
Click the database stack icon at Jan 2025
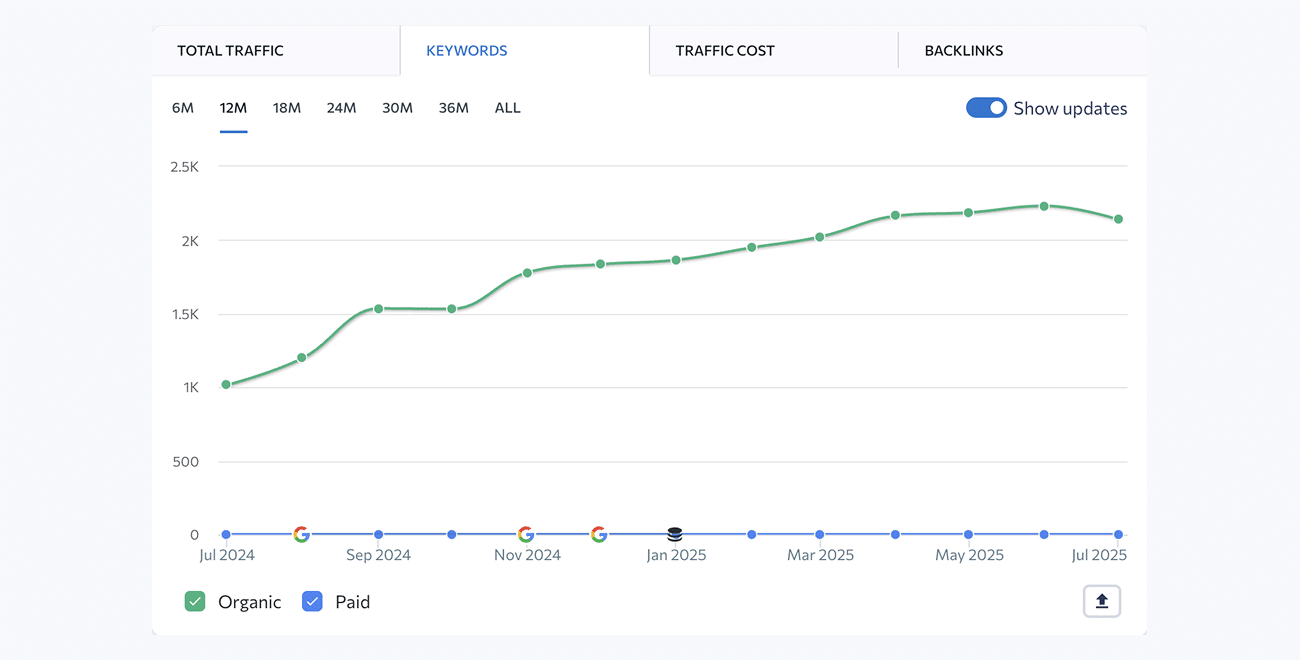tap(675, 535)
